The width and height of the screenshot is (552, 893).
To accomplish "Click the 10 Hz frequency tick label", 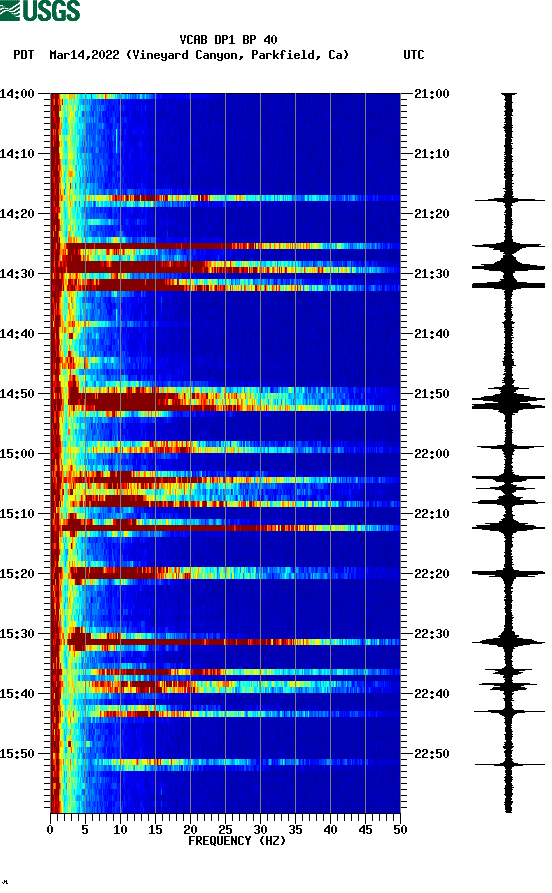I will click(x=120, y=830).
